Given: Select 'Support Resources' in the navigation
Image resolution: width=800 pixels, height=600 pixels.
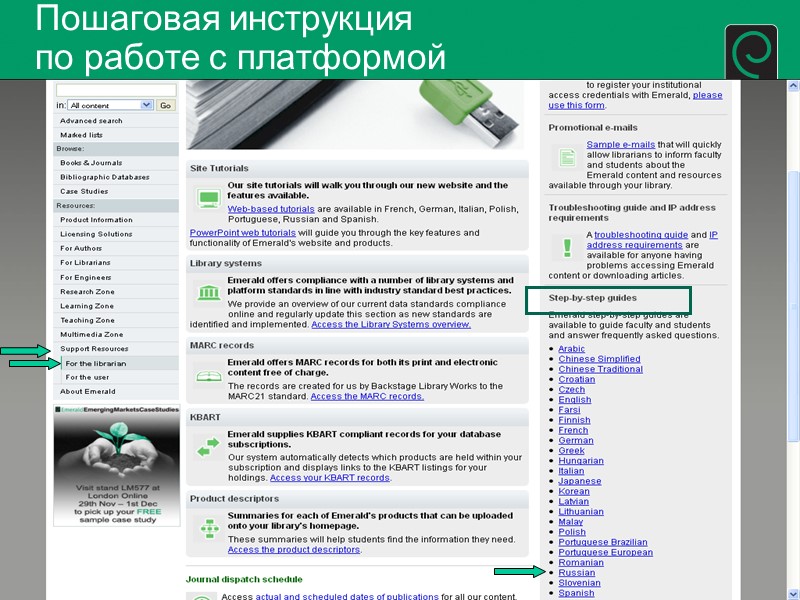Looking at the screenshot, I should point(93,348).
